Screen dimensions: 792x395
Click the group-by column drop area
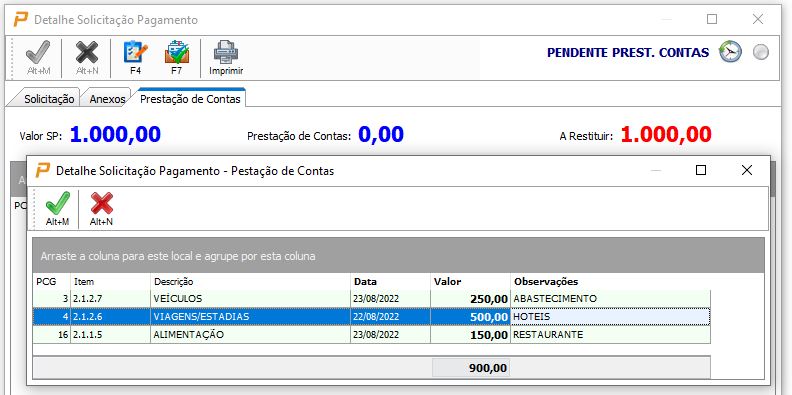point(398,256)
